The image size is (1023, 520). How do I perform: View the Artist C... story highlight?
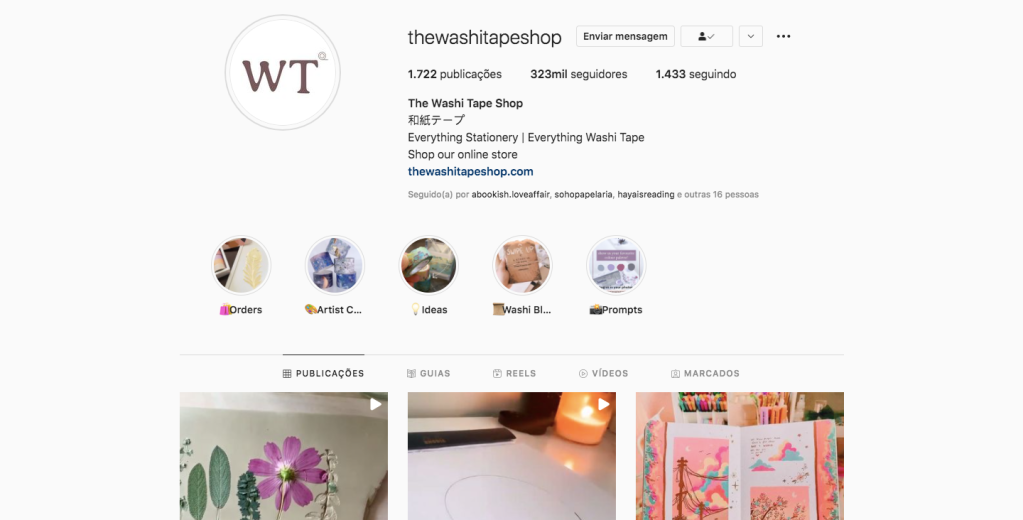coord(335,266)
